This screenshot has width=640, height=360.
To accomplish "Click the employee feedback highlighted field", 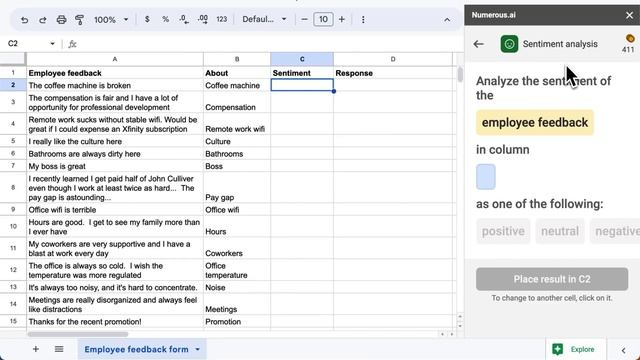I will (x=535, y=122).
